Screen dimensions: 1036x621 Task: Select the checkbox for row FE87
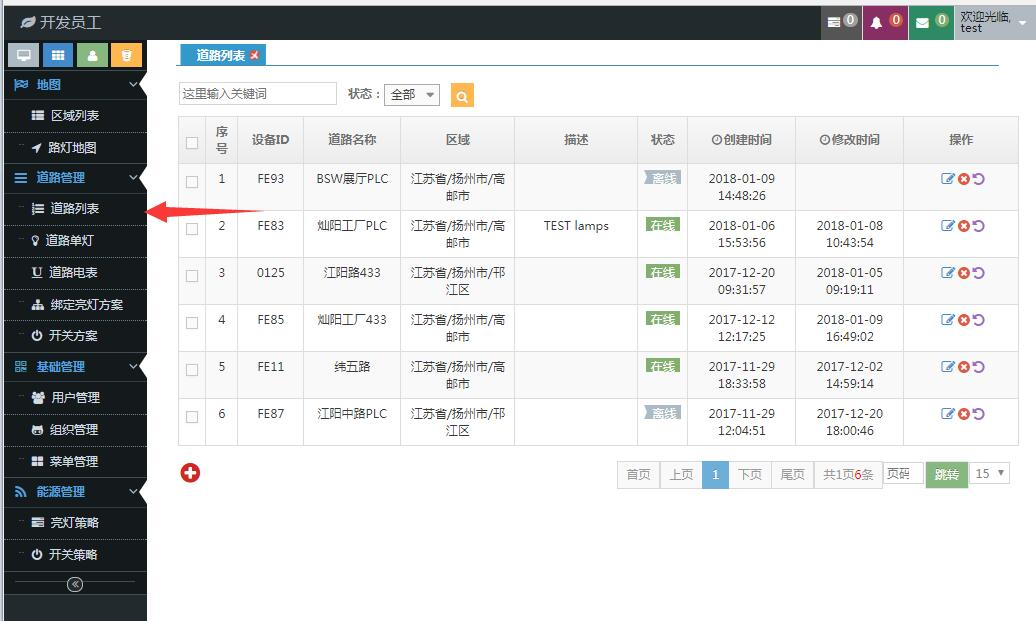192,417
